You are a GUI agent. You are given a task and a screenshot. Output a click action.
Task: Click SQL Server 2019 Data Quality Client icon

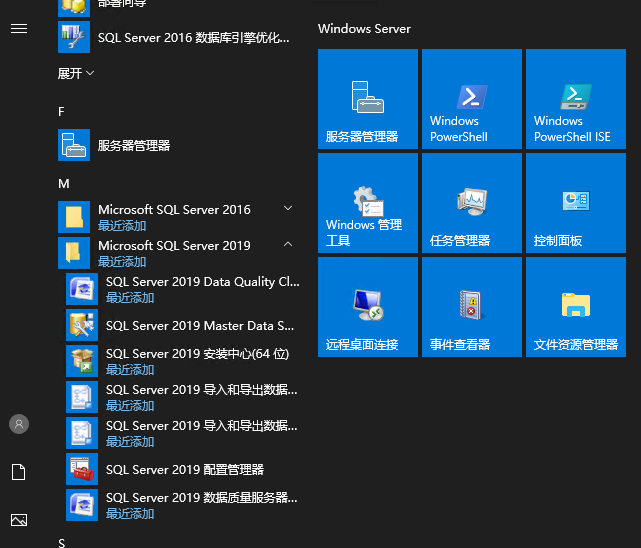(x=82, y=289)
